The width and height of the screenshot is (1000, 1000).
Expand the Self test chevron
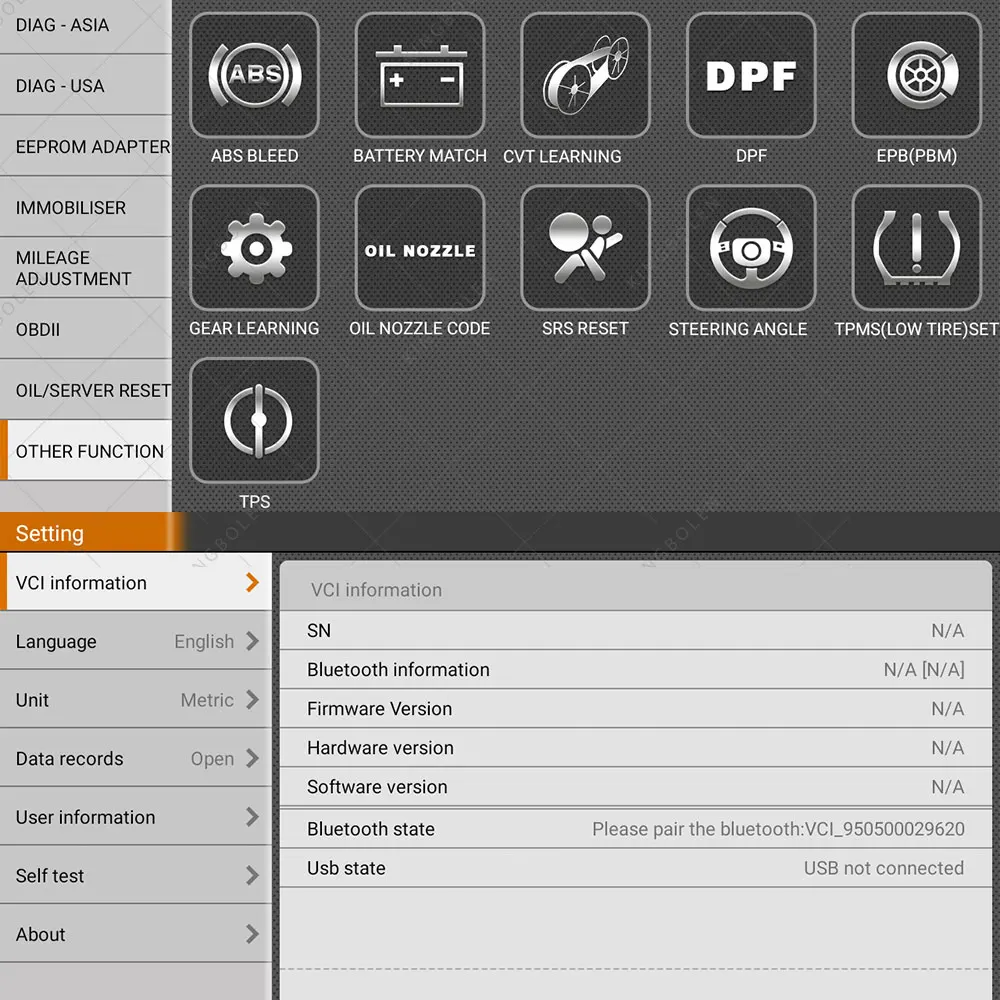[x=253, y=876]
